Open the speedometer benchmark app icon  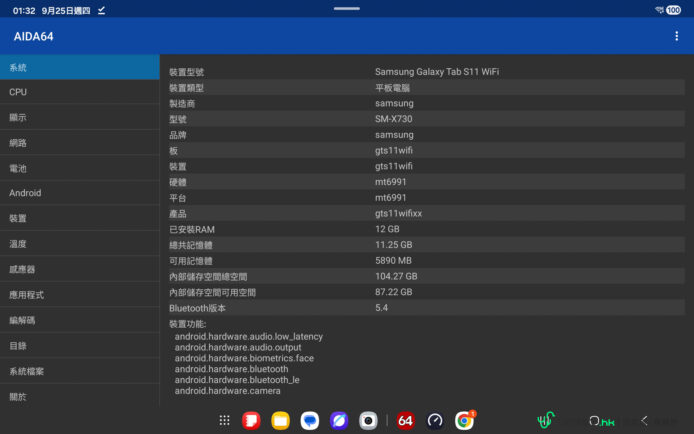click(x=435, y=420)
